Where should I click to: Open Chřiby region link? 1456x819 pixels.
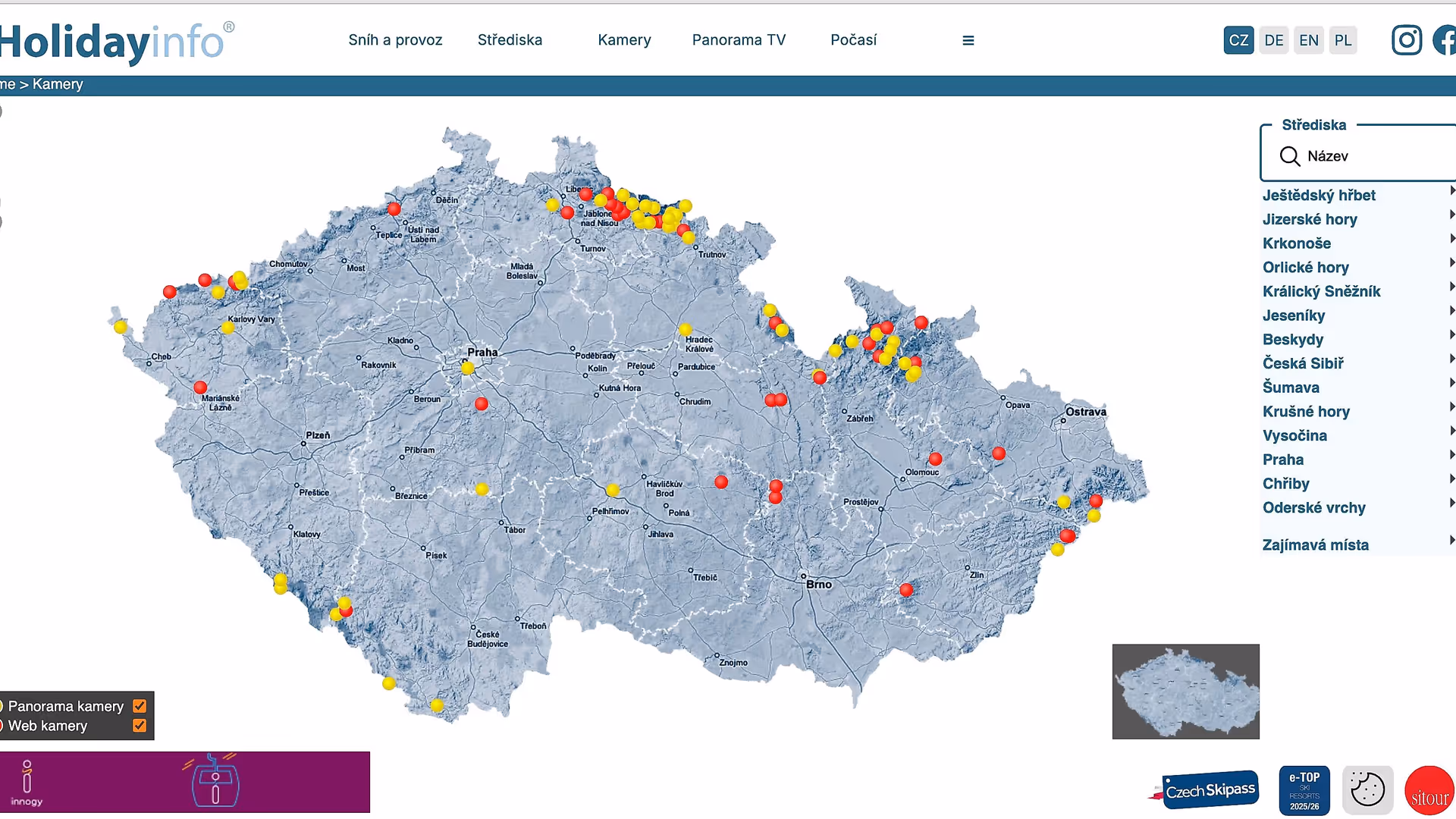[1285, 484]
